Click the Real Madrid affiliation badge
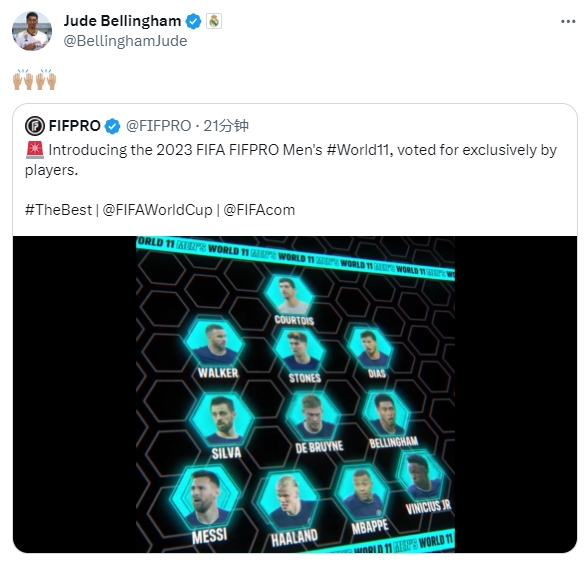The image size is (587, 568). [x=214, y=21]
